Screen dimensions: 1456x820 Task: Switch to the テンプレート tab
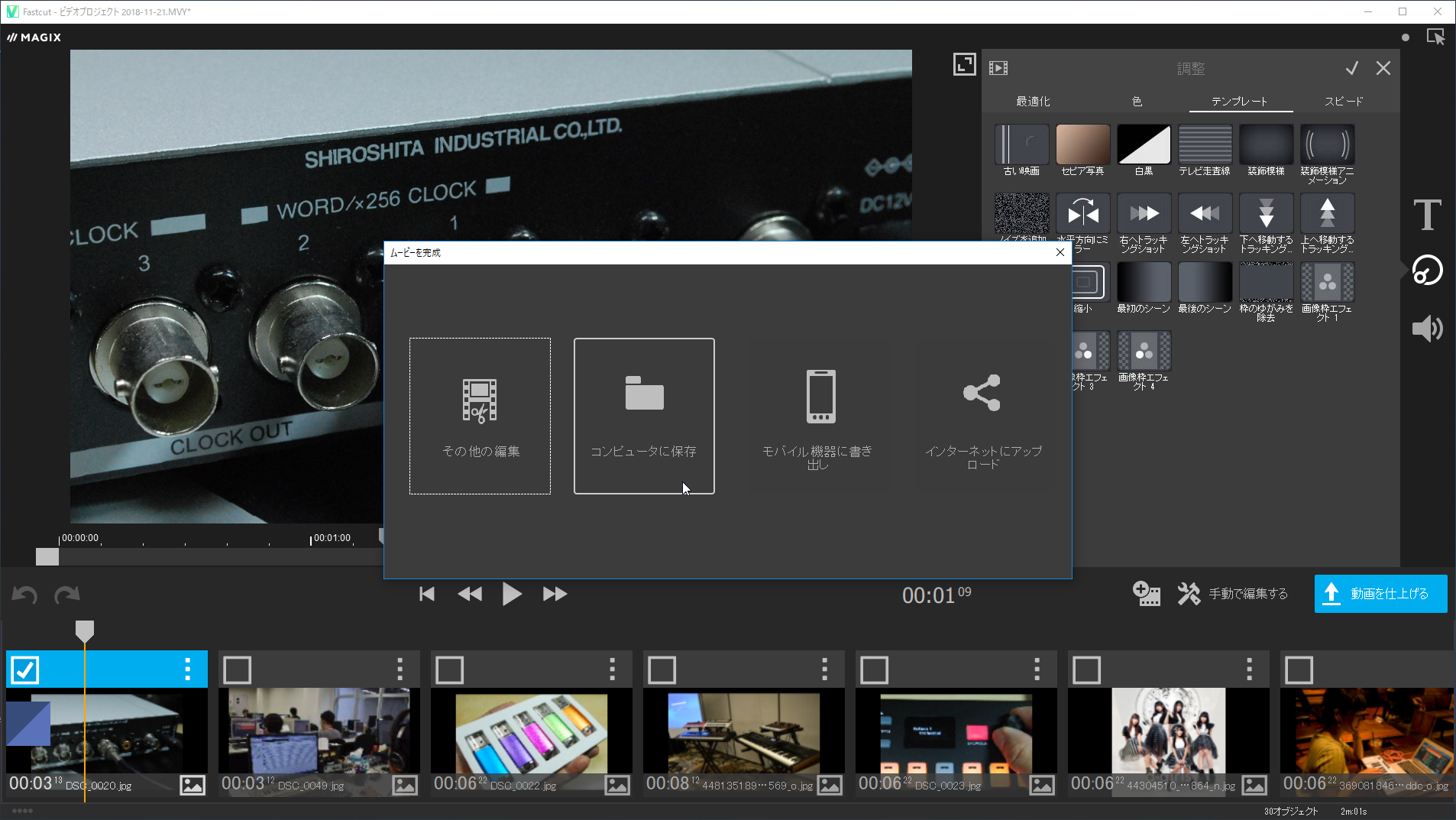tap(1240, 101)
